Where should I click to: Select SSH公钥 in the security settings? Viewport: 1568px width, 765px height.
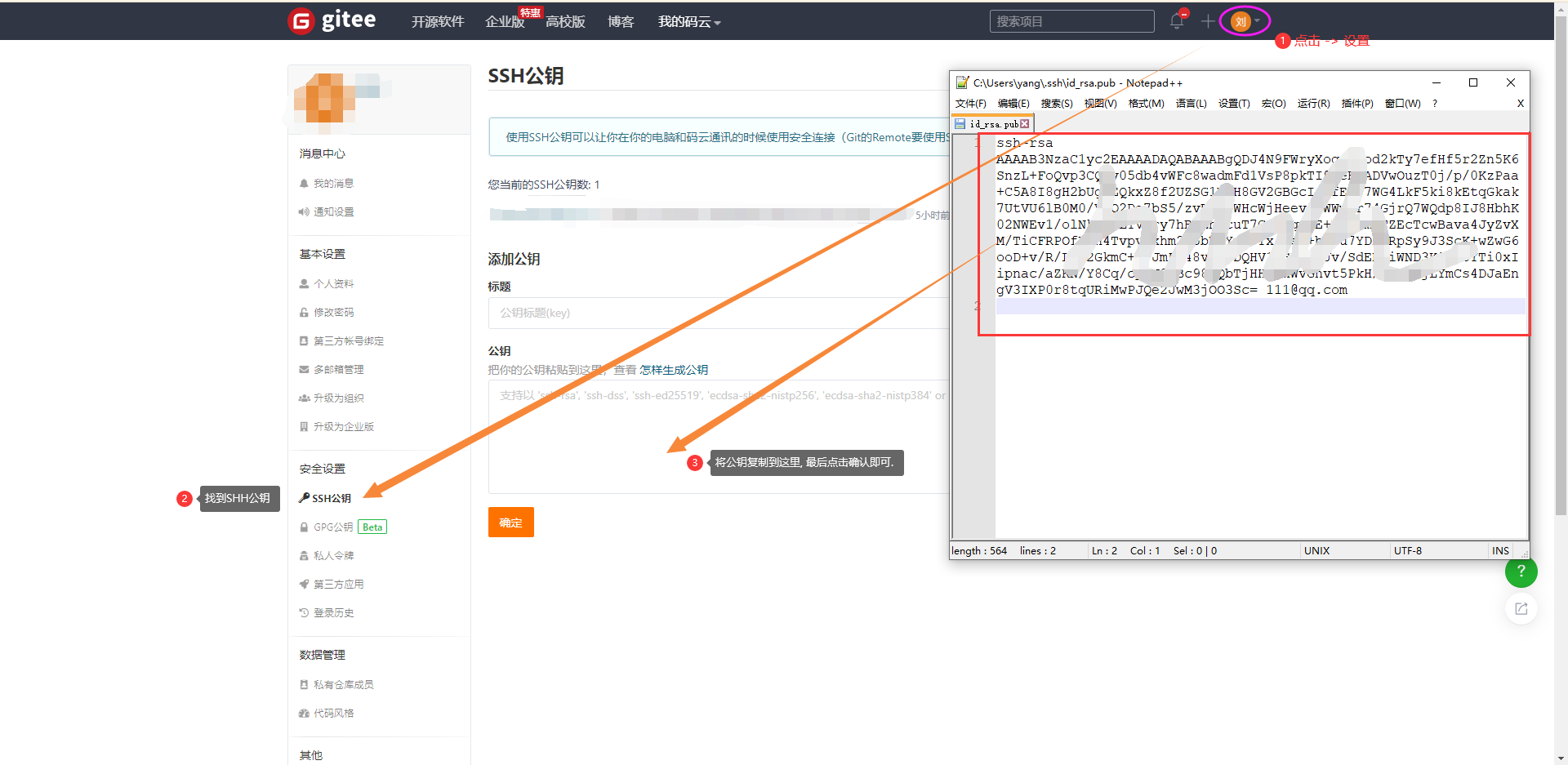pyautogui.click(x=325, y=498)
